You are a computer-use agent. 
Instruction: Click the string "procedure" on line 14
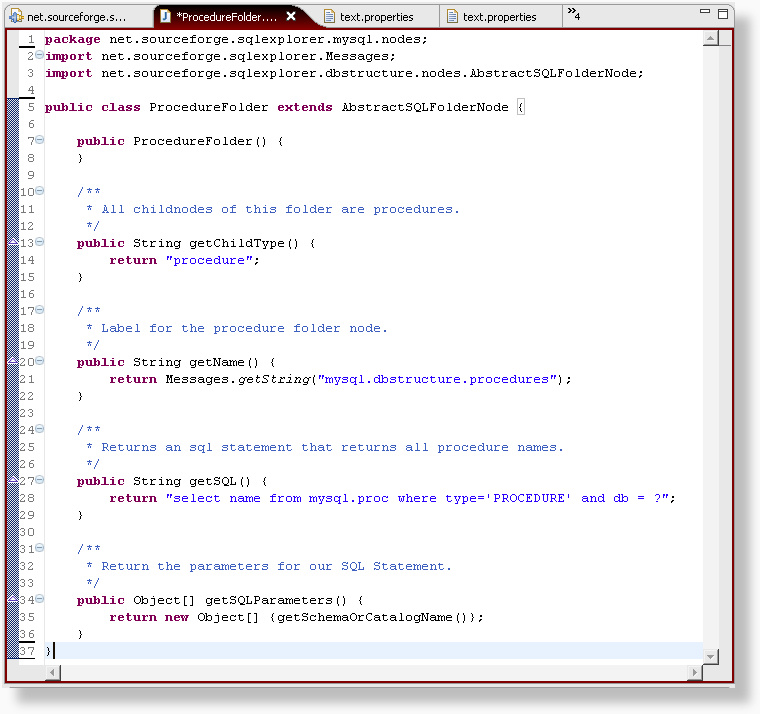coord(209,260)
